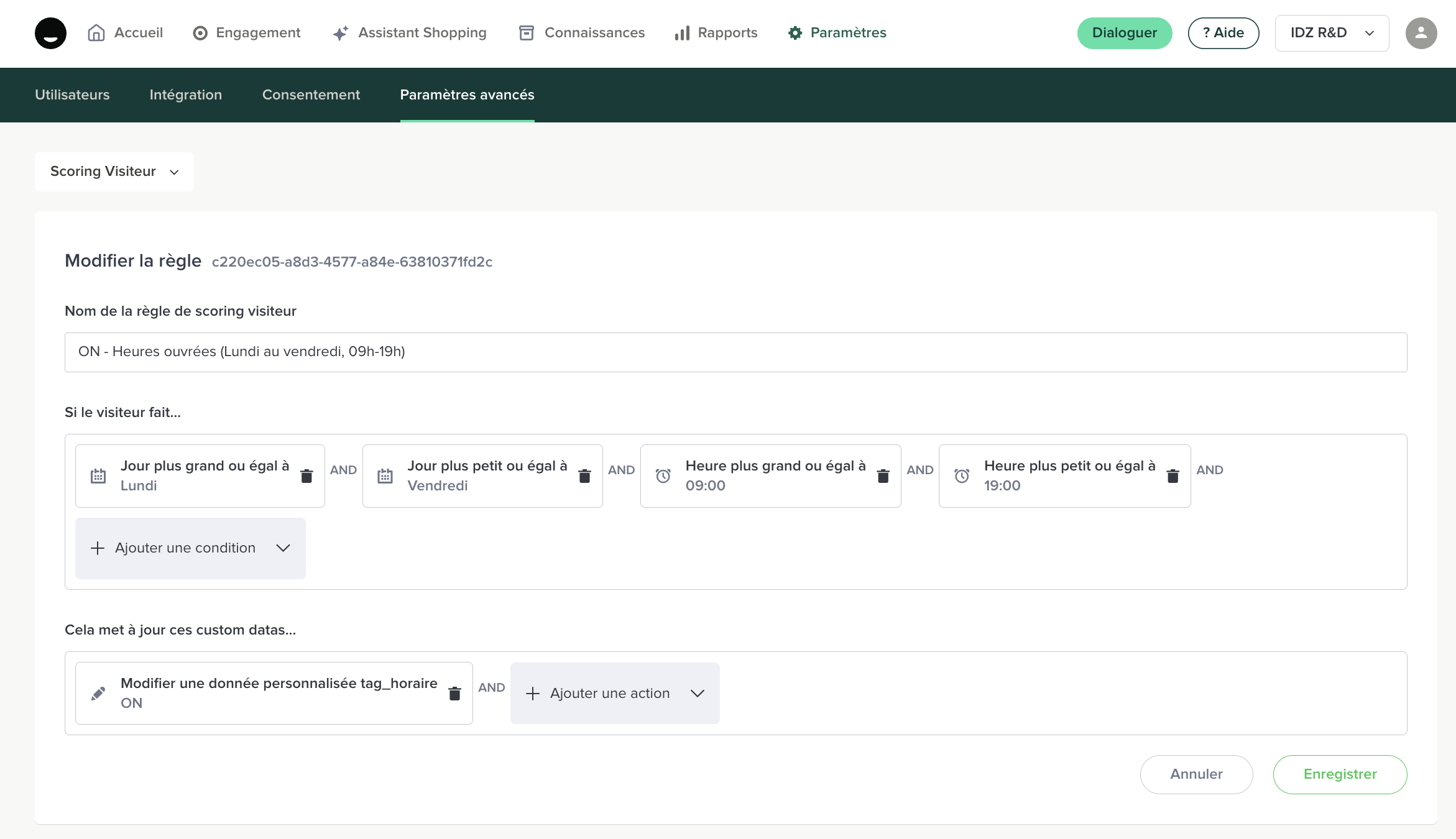Click the pencil icon on tag_horaire action
This screenshot has width=1456, height=839.
(x=98, y=694)
